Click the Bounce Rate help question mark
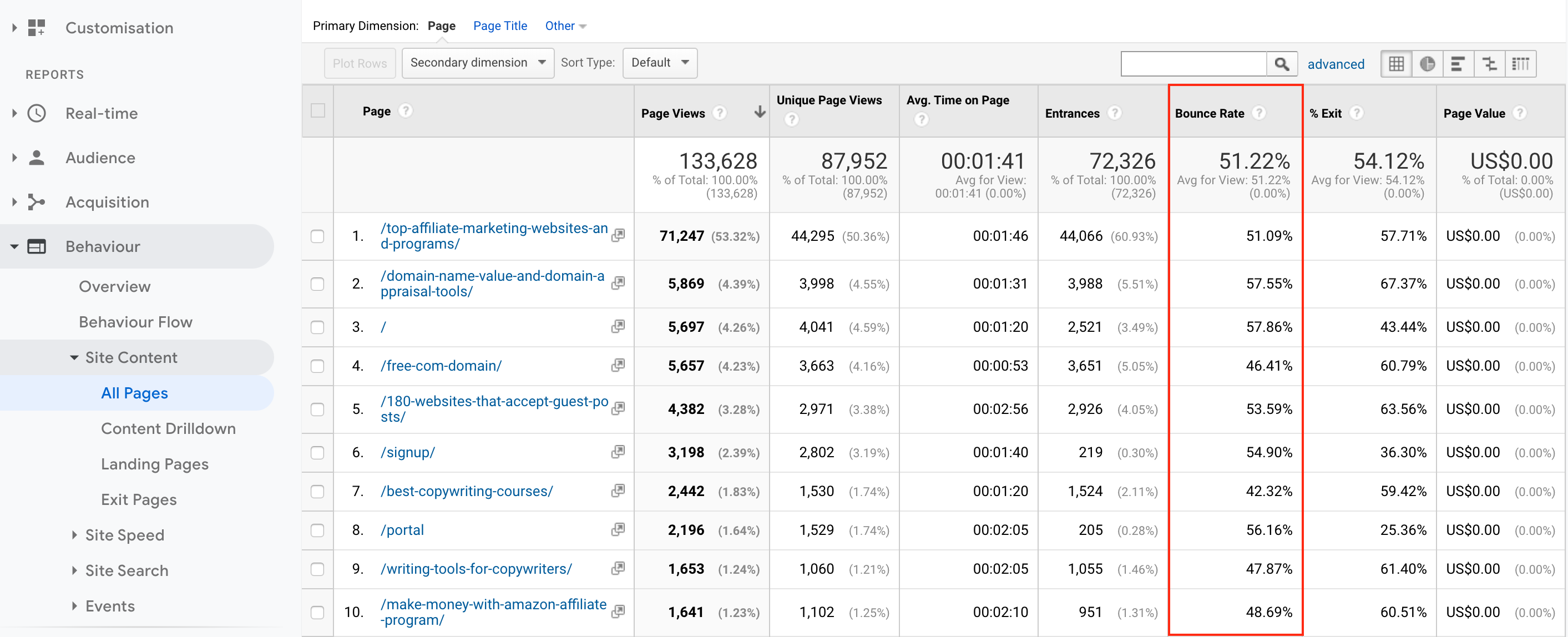Screen dimensions: 1568x637 pyautogui.click(x=1259, y=112)
